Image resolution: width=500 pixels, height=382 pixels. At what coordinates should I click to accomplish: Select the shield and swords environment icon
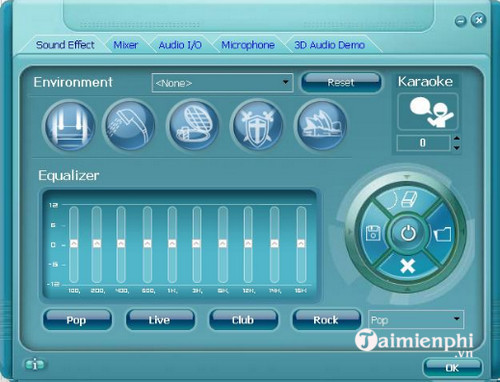click(257, 126)
